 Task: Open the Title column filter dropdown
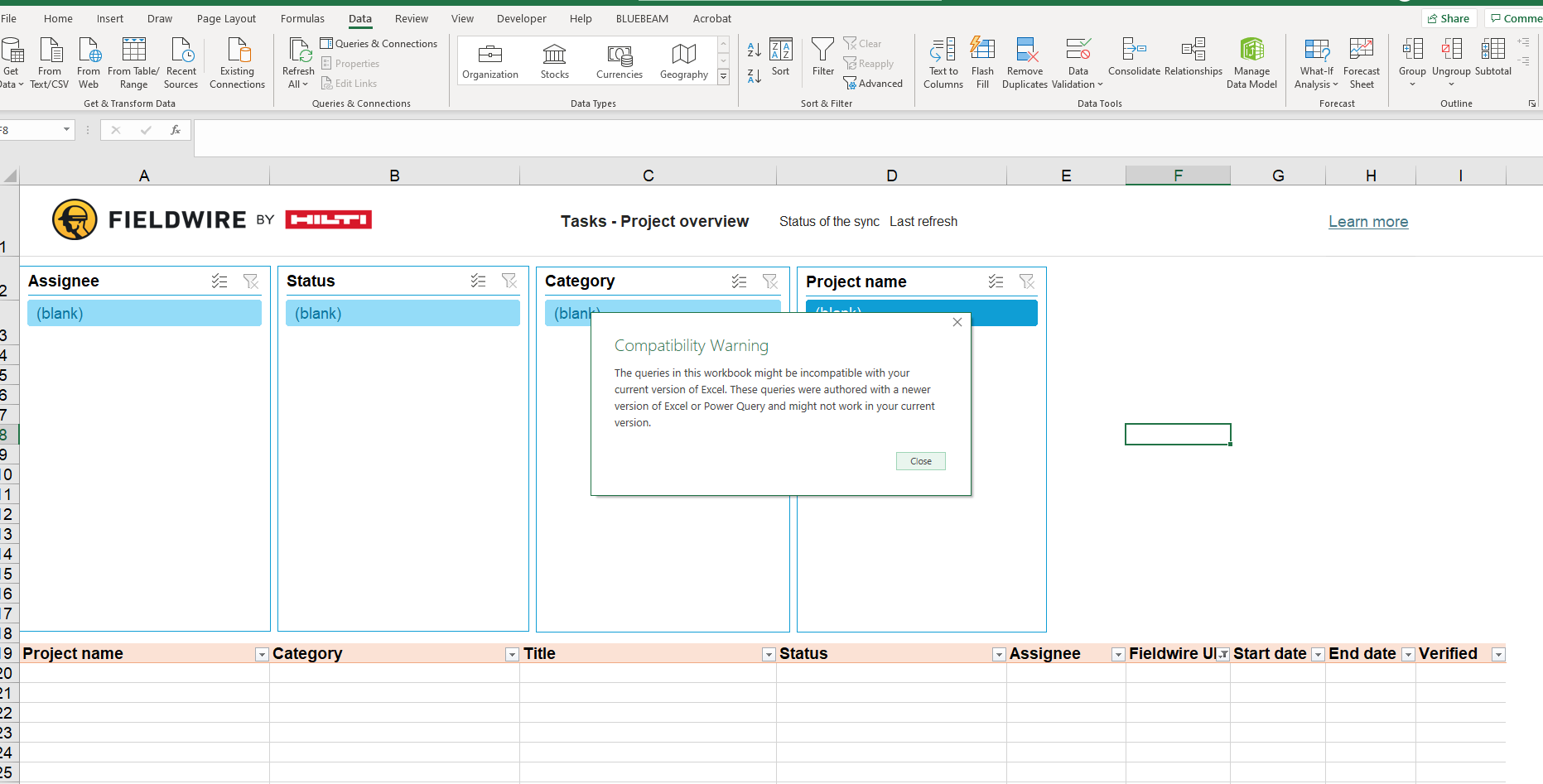(769, 655)
